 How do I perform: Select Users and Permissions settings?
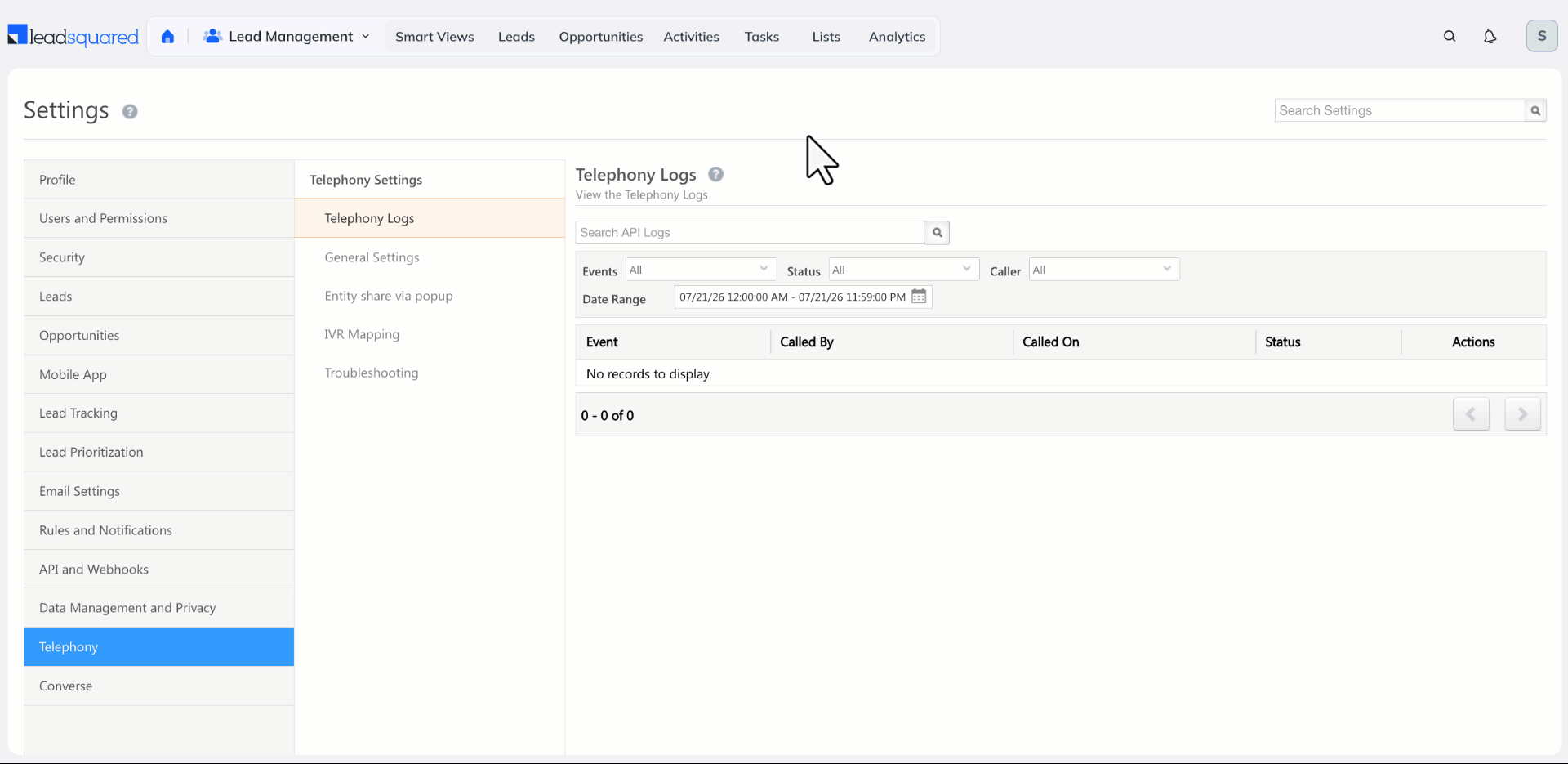click(158, 218)
